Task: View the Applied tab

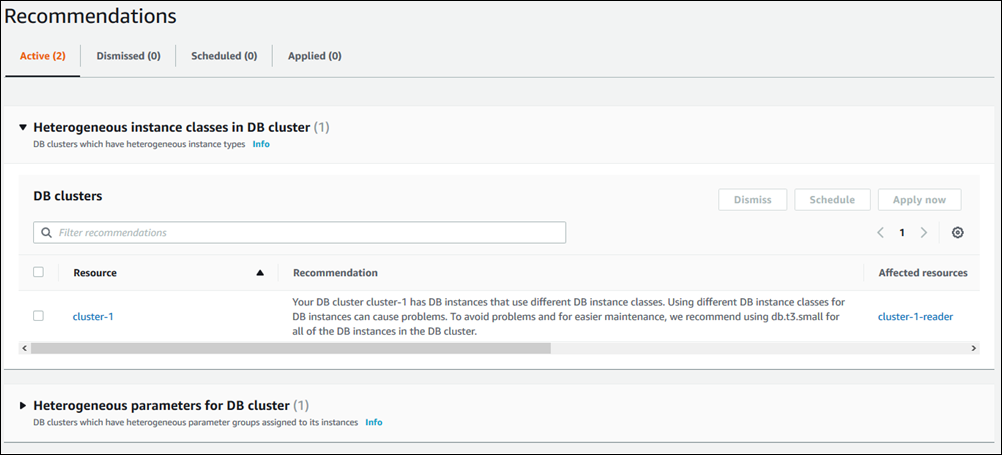Action: tap(314, 56)
